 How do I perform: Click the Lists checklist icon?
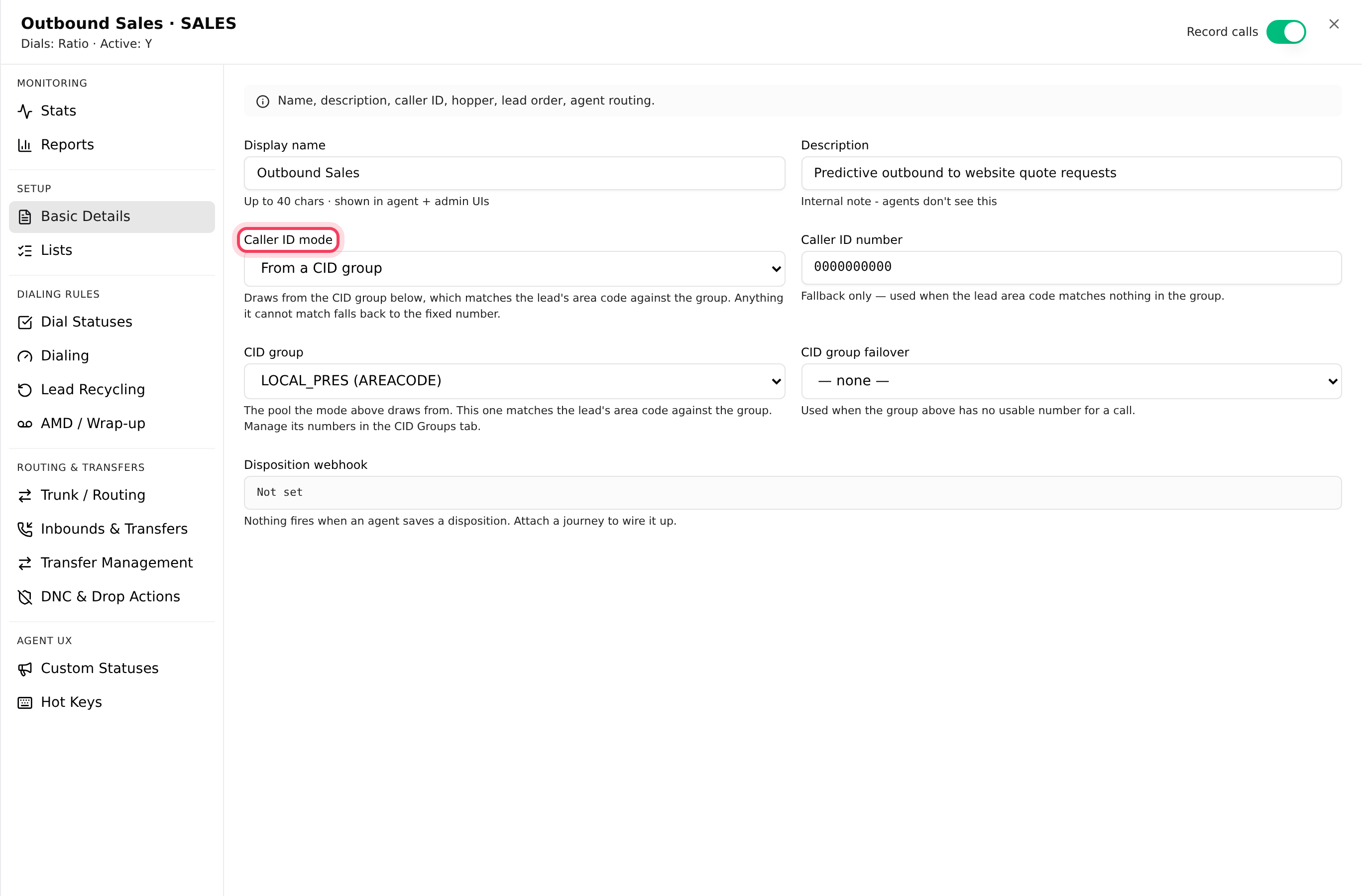24,250
